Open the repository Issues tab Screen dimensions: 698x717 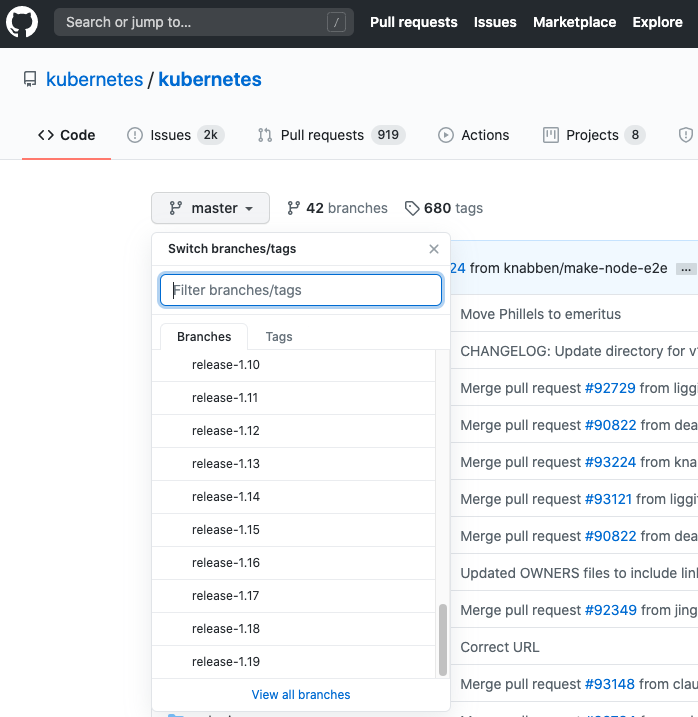click(176, 135)
